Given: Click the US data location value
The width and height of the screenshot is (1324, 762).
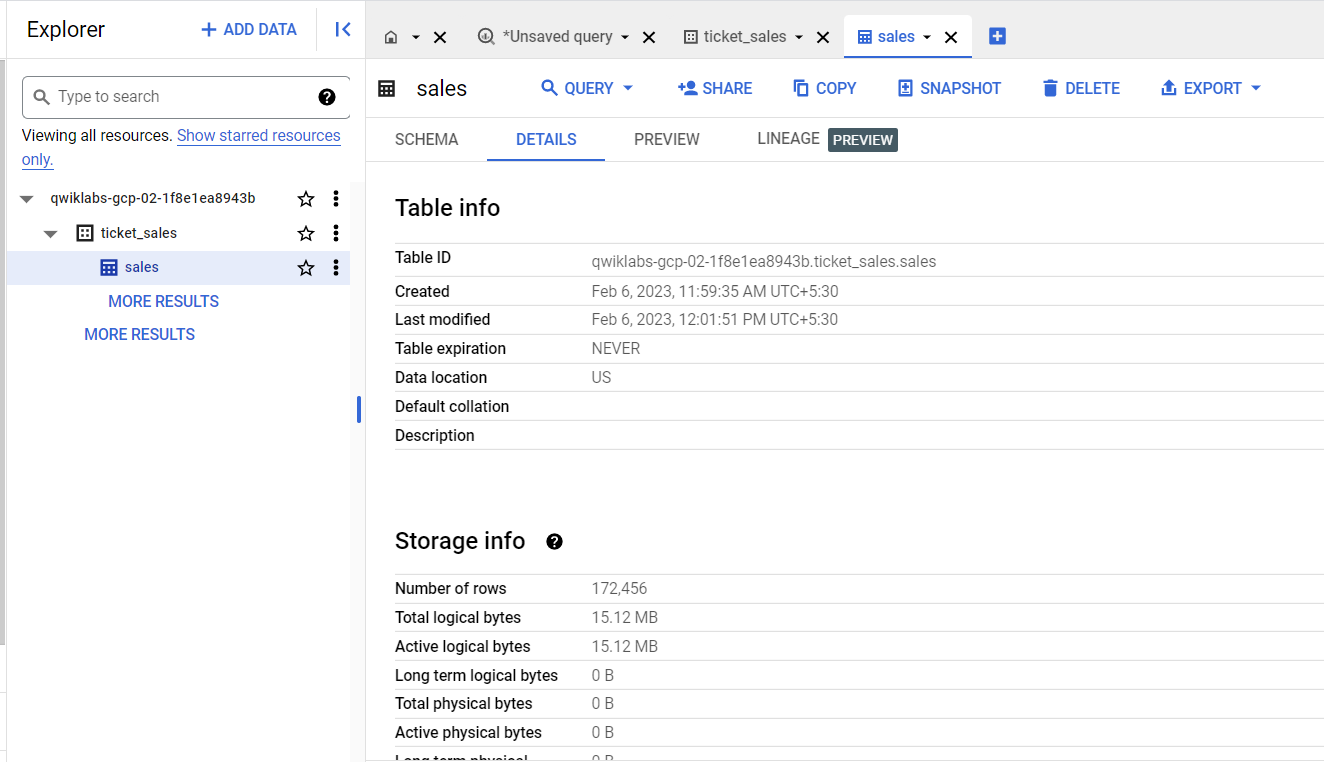Looking at the screenshot, I should click(601, 378).
